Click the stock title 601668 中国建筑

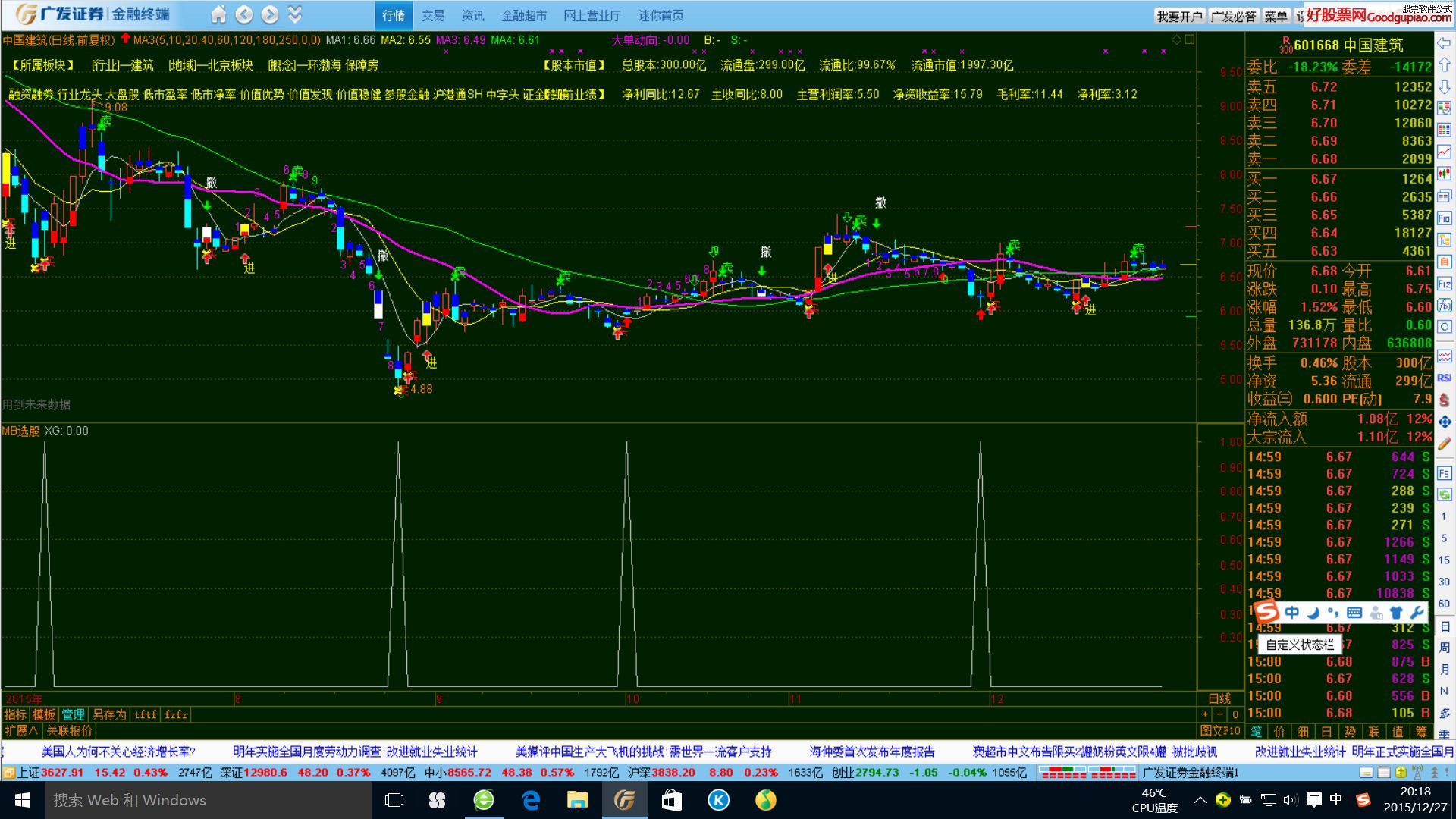(1349, 45)
